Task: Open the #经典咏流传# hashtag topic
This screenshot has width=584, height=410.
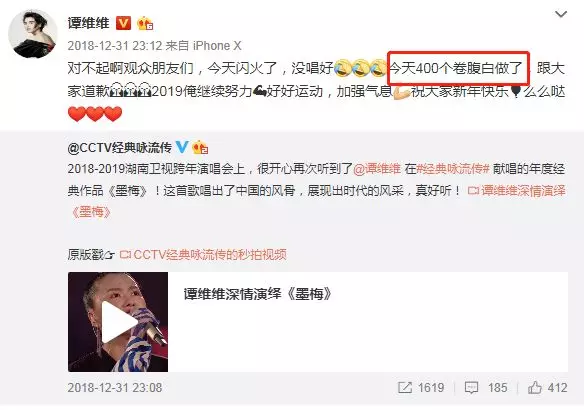Action: pyautogui.click(x=453, y=169)
